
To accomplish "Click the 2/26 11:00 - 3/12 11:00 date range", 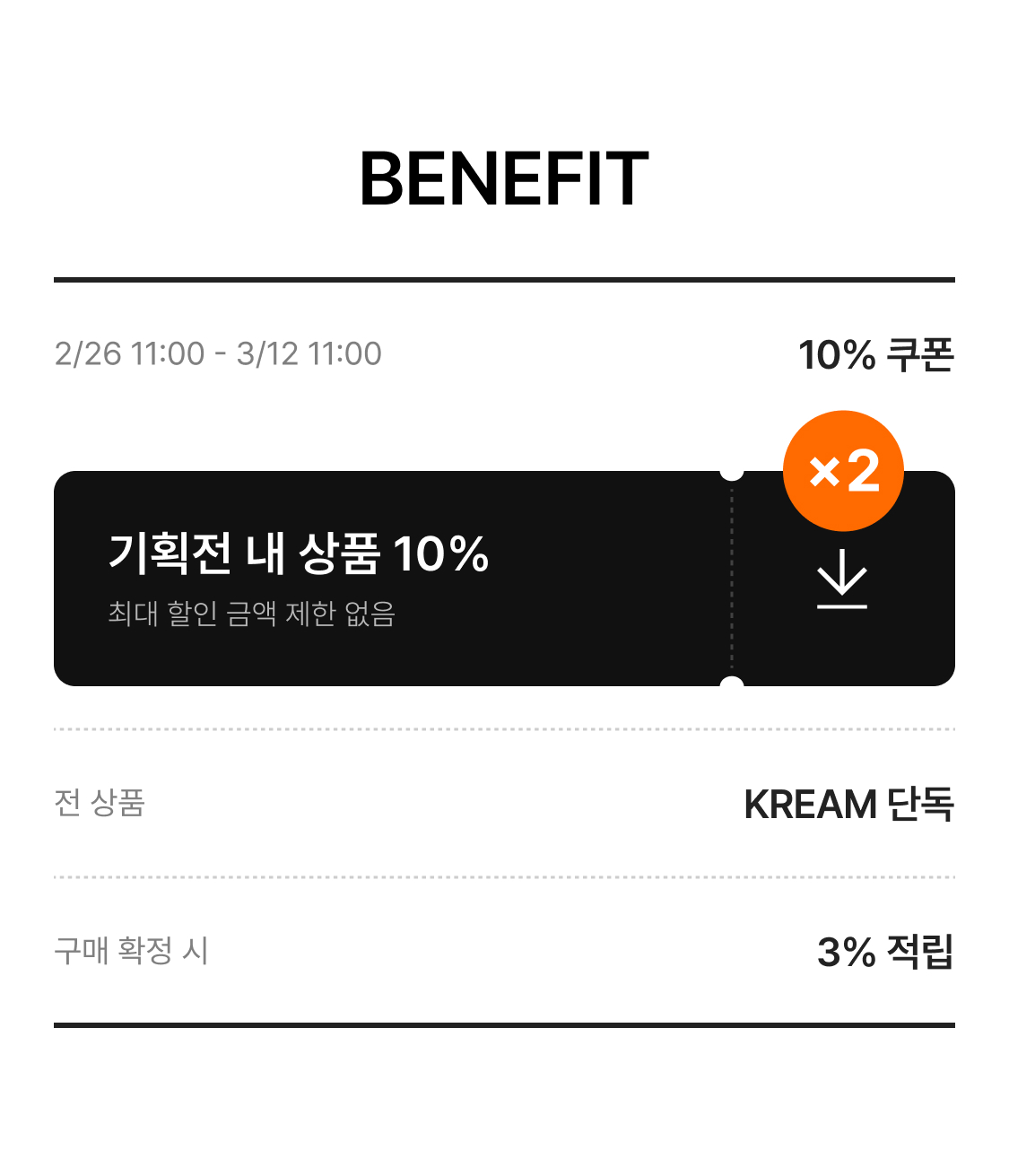I will (218, 354).
